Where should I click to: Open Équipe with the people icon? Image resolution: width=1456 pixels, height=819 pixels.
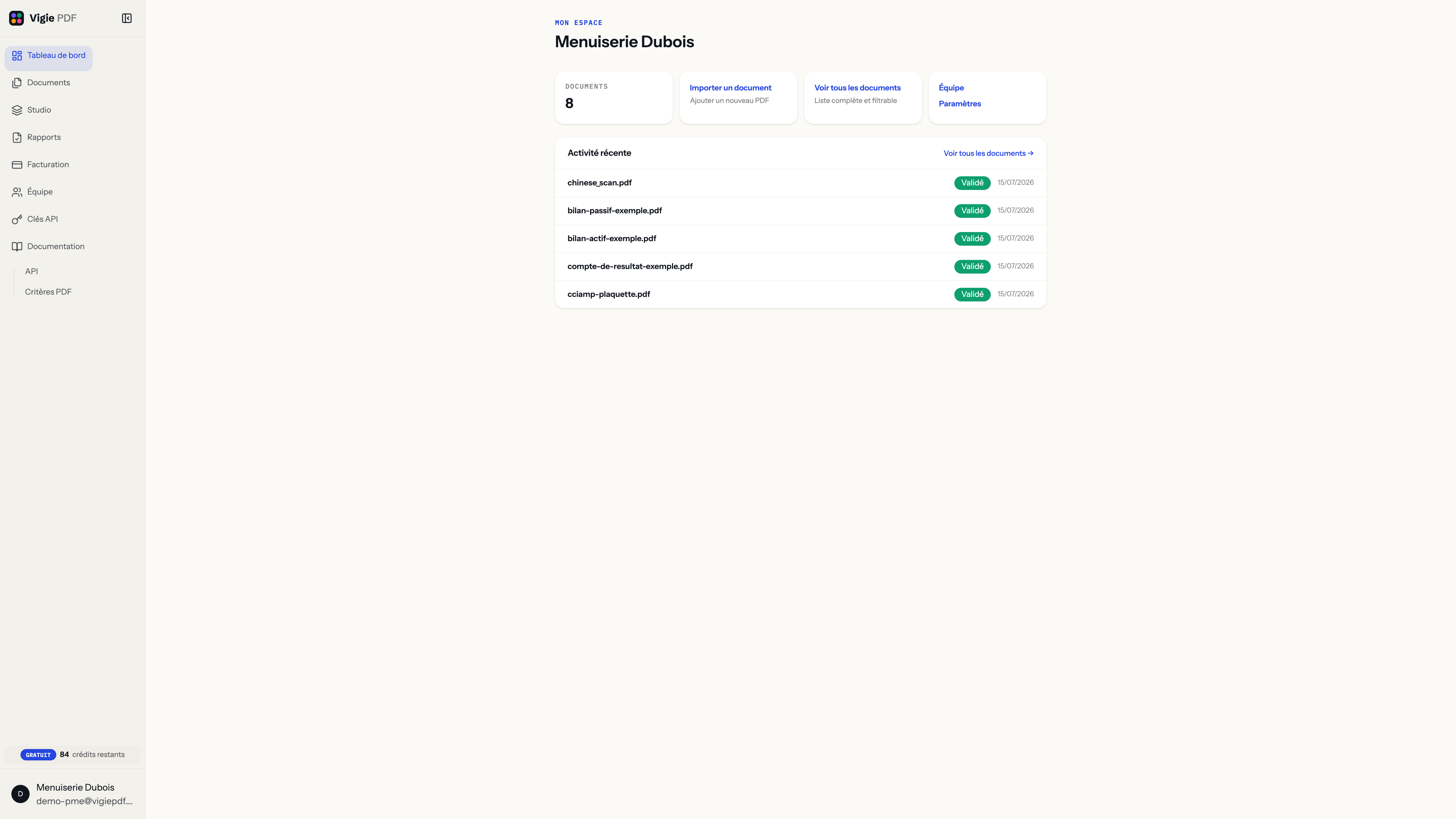17,192
